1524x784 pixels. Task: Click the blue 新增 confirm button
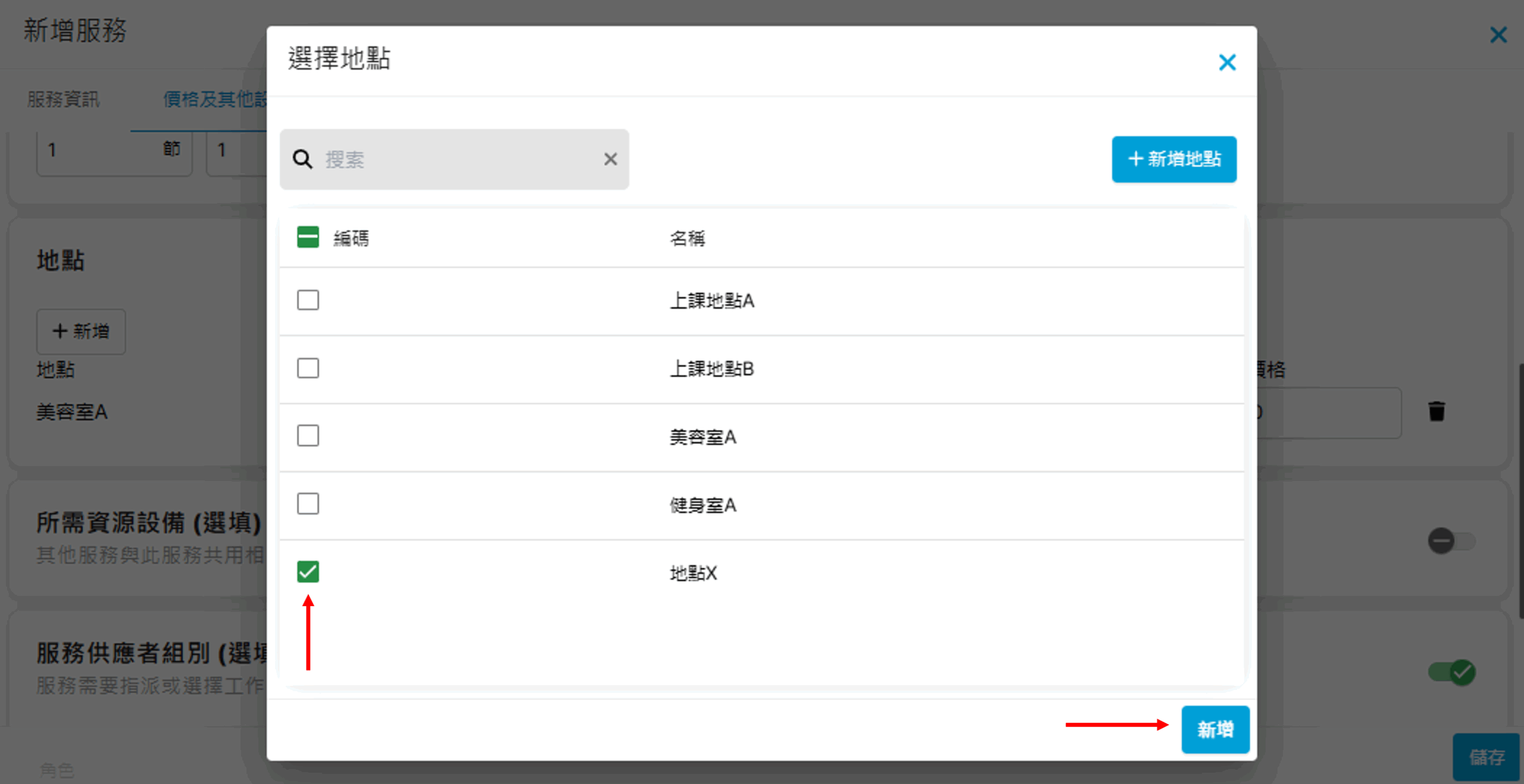(x=1215, y=729)
